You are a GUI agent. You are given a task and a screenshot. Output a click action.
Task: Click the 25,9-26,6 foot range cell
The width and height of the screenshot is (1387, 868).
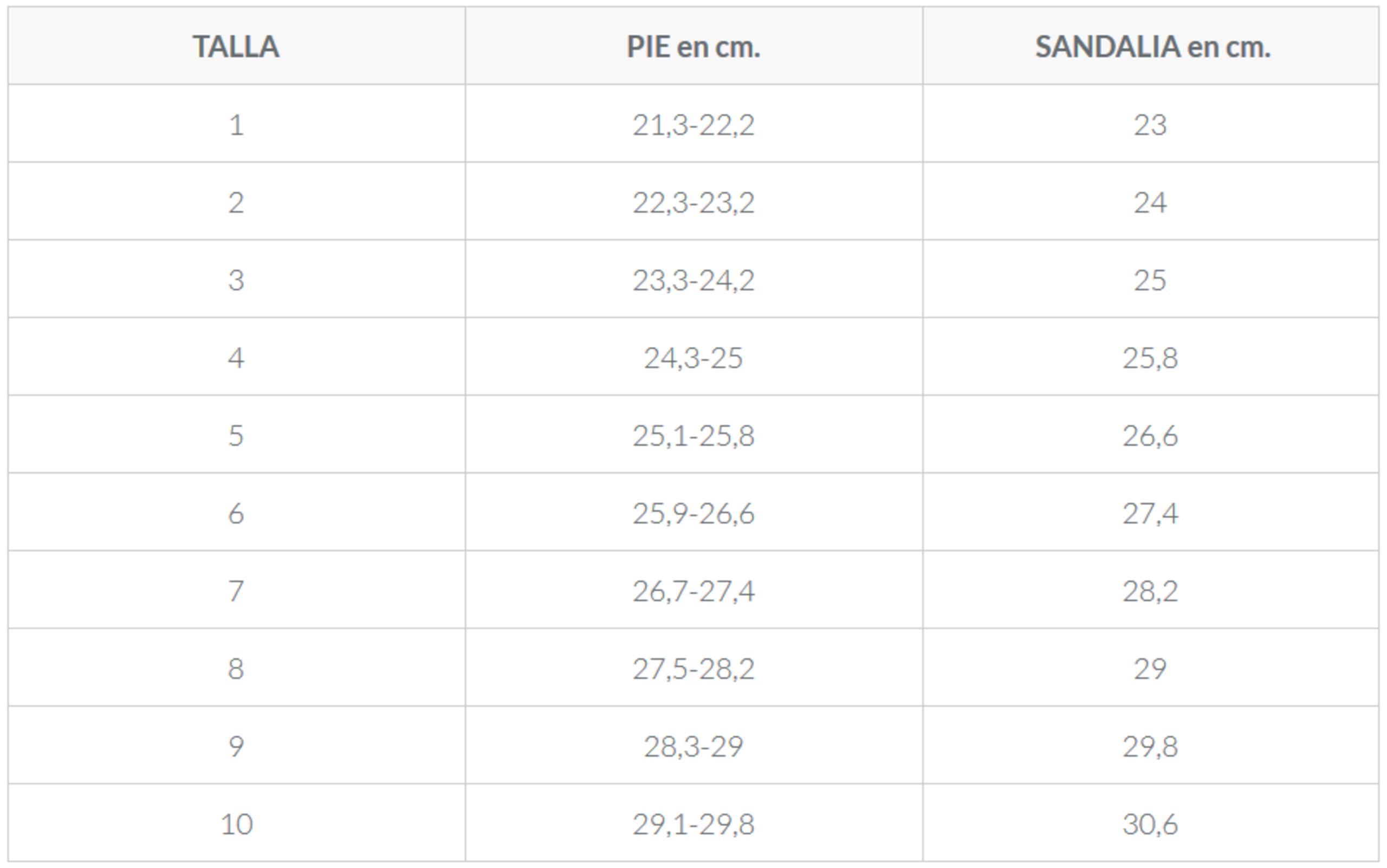693,513
